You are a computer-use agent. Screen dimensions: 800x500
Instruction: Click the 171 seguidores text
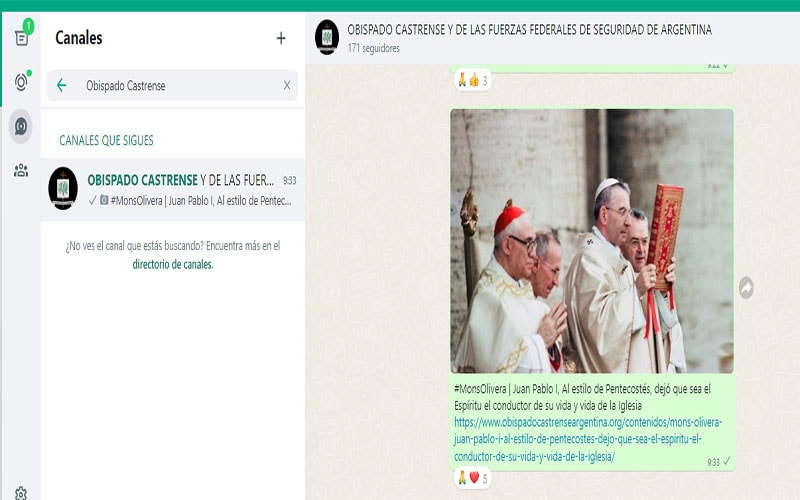pos(373,48)
